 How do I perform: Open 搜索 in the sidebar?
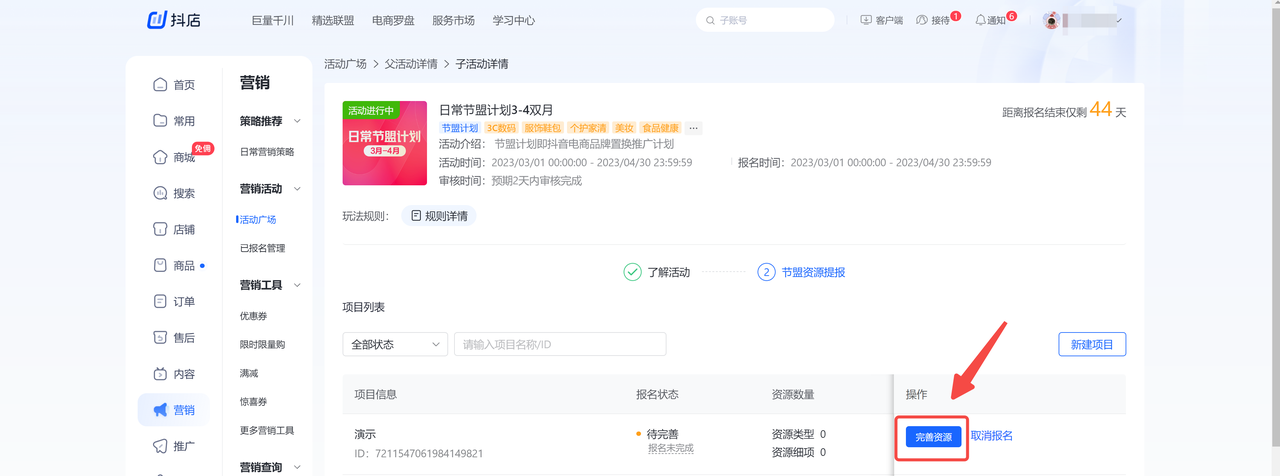coord(174,193)
